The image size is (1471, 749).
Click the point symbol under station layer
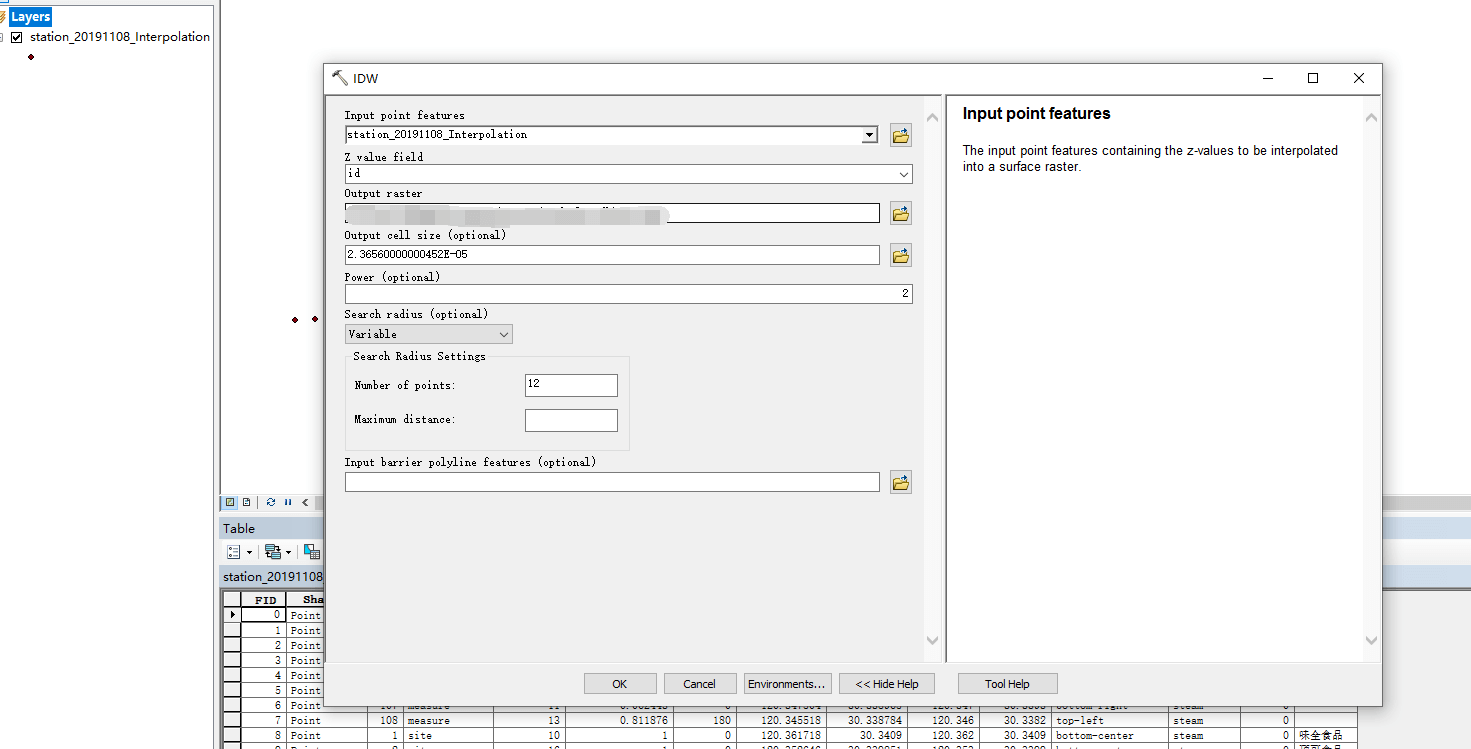coord(31,57)
